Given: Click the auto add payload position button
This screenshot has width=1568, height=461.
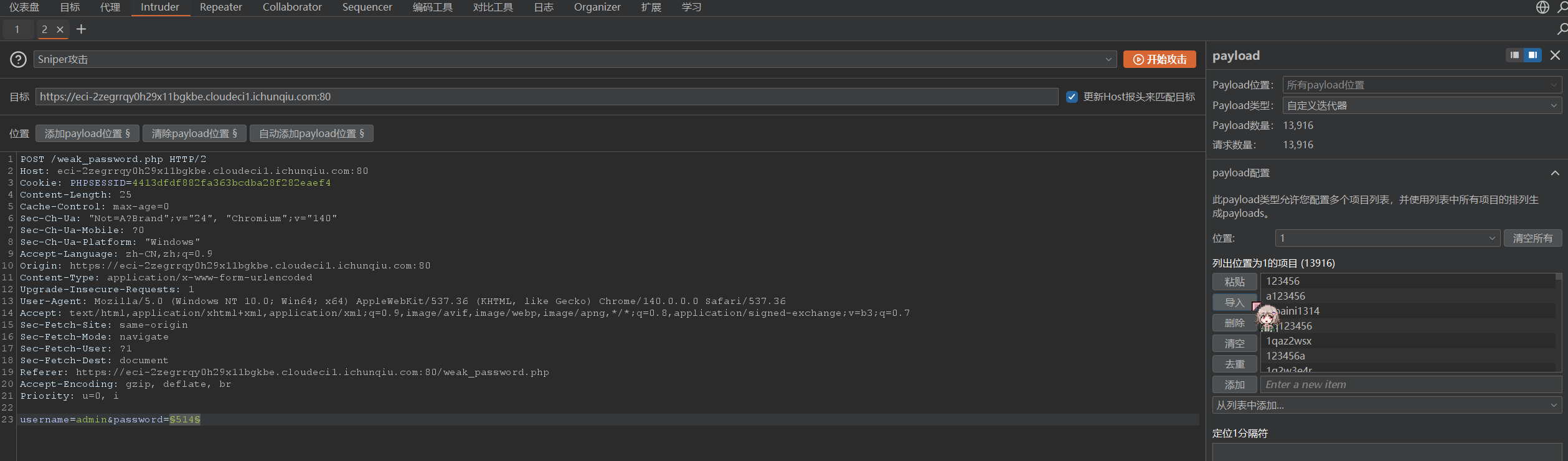Looking at the screenshot, I should coord(311,133).
